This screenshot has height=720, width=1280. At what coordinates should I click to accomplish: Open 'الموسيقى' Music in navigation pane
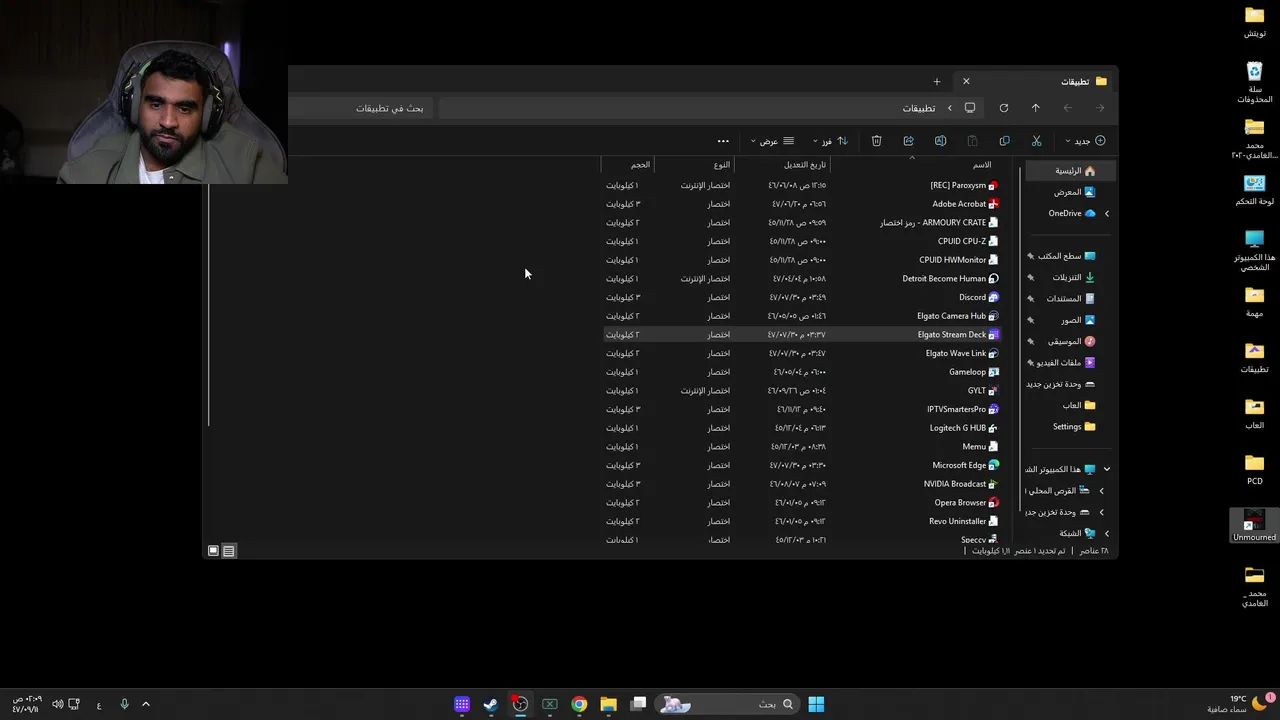point(1071,341)
